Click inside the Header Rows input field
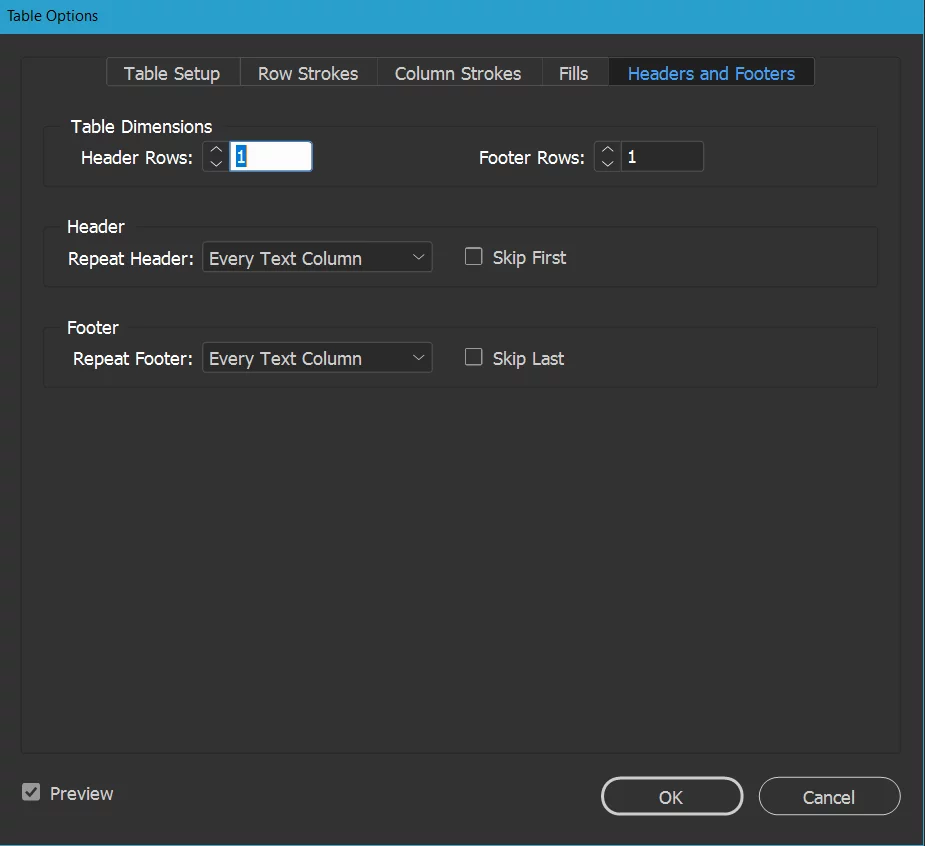This screenshot has width=925, height=846. (270, 156)
